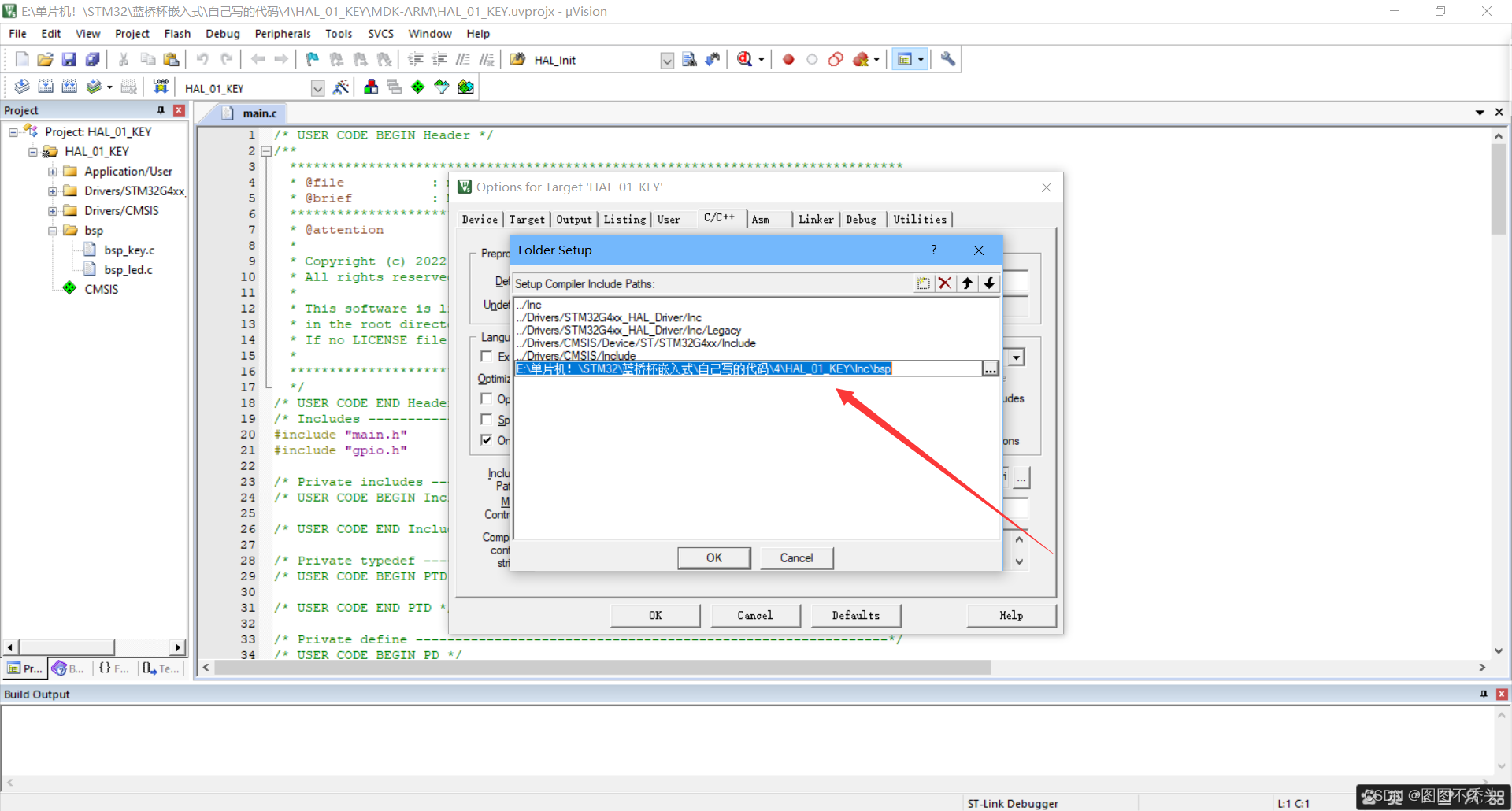Open the HAL_Init find dropdown

pos(667,60)
